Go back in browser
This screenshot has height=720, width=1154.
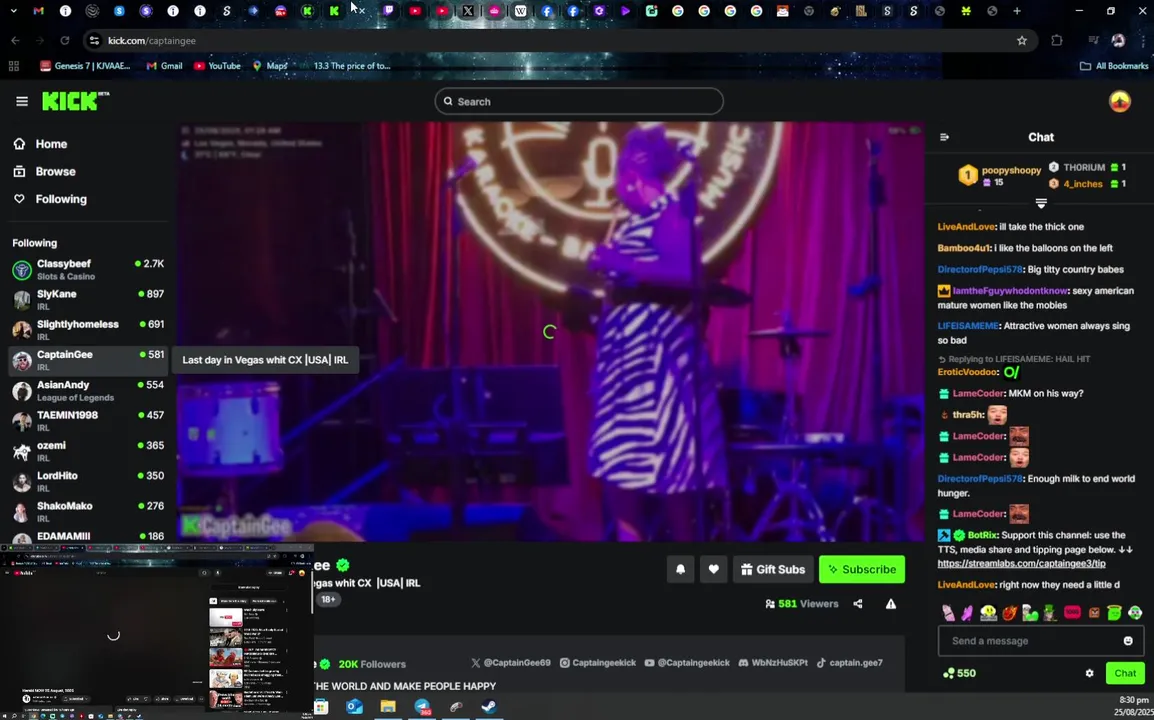[x=15, y=40]
